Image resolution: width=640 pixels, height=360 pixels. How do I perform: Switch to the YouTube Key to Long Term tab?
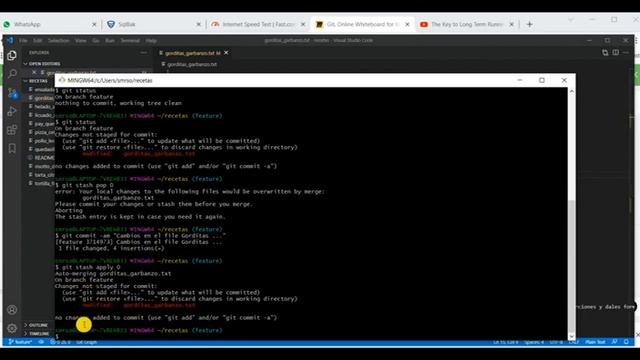tap(467, 24)
